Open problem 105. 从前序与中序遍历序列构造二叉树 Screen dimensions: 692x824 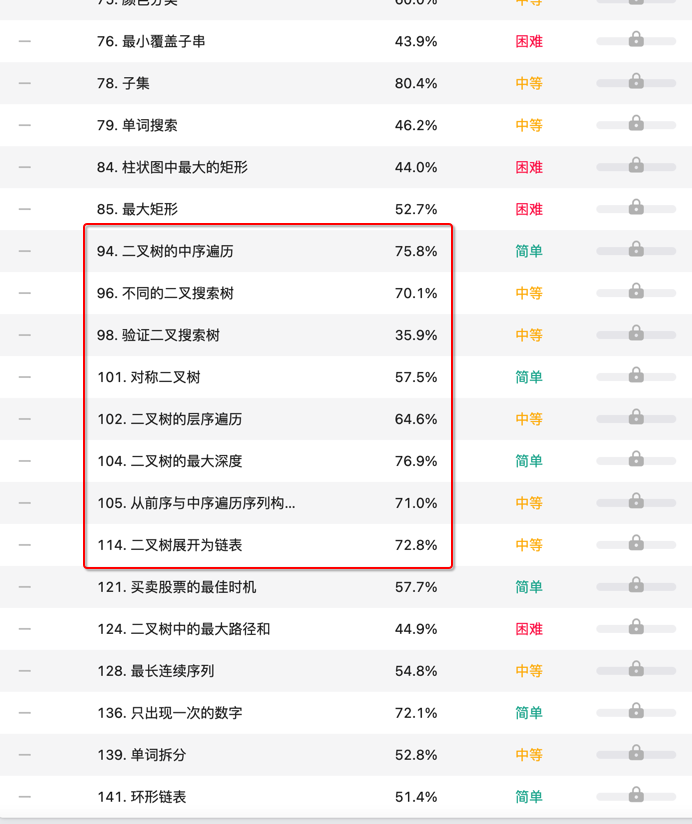180,503
